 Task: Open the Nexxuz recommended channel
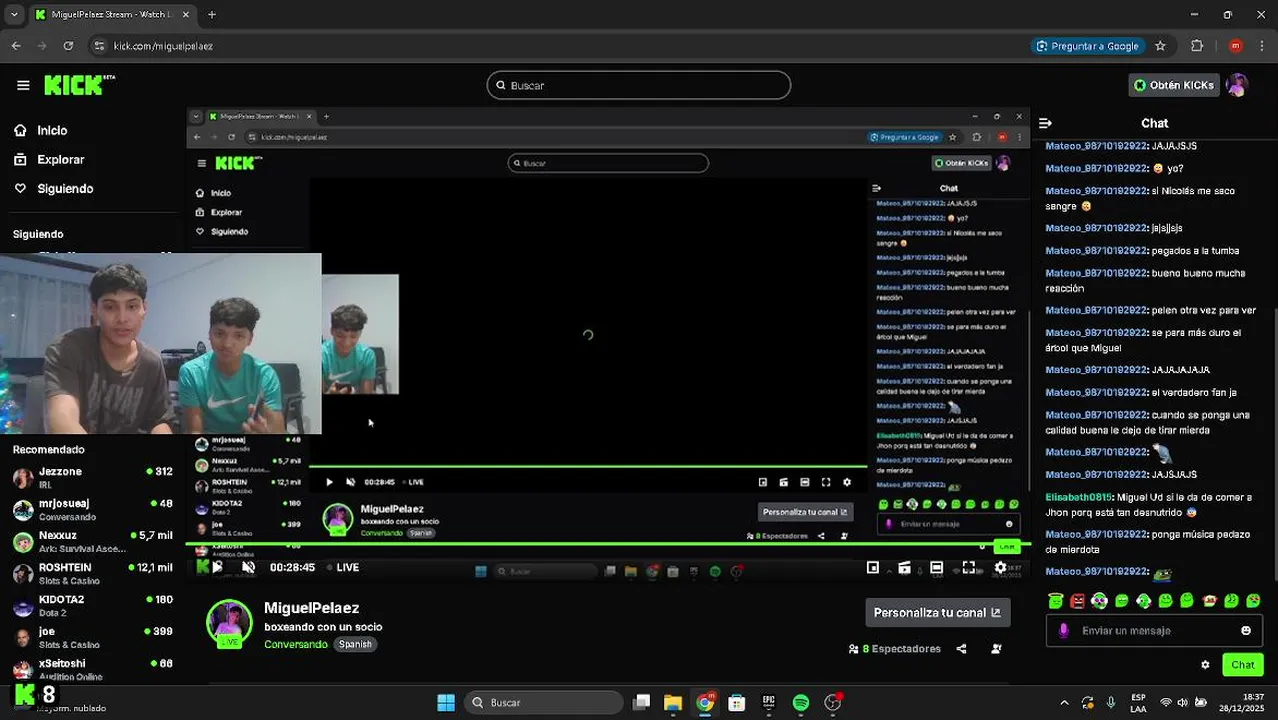pos(93,541)
